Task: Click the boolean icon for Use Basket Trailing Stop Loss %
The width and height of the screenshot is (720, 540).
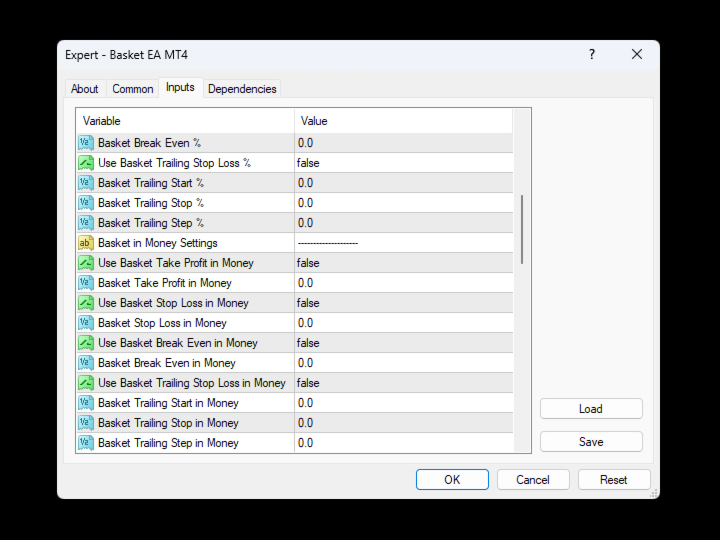Action: pos(86,163)
